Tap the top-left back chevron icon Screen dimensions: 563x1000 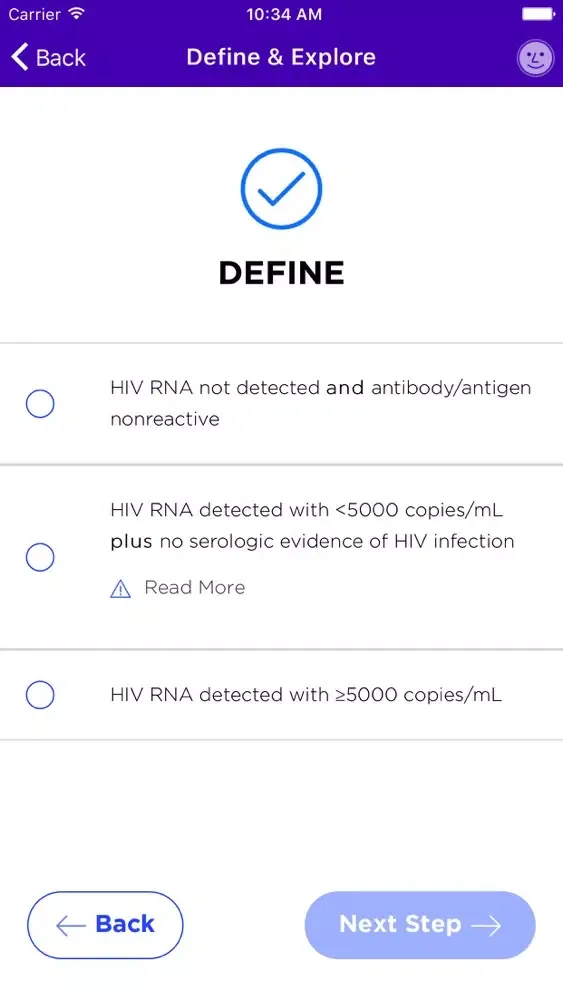(20, 57)
